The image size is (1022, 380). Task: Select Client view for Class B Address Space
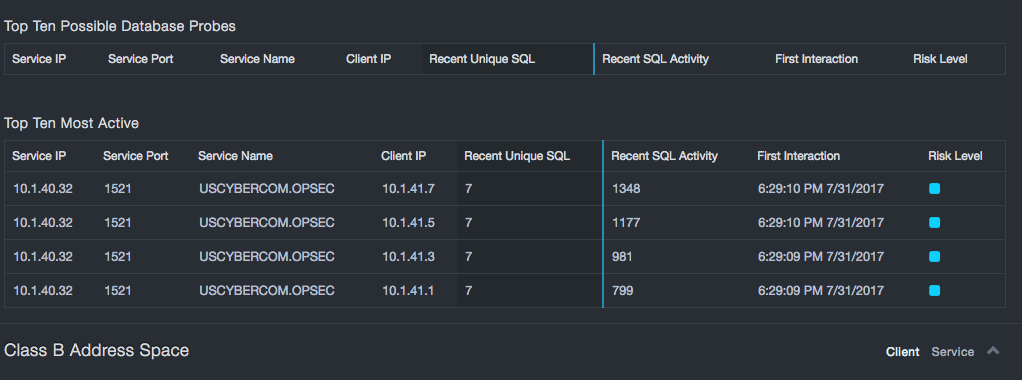click(902, 352)
